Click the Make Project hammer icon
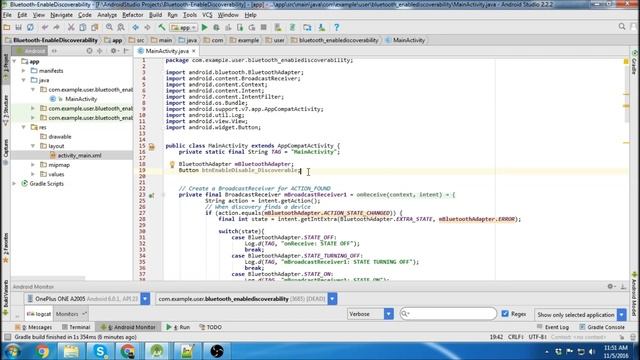The height and width of the screenshot is (360, 640). (x=162, y=27)
